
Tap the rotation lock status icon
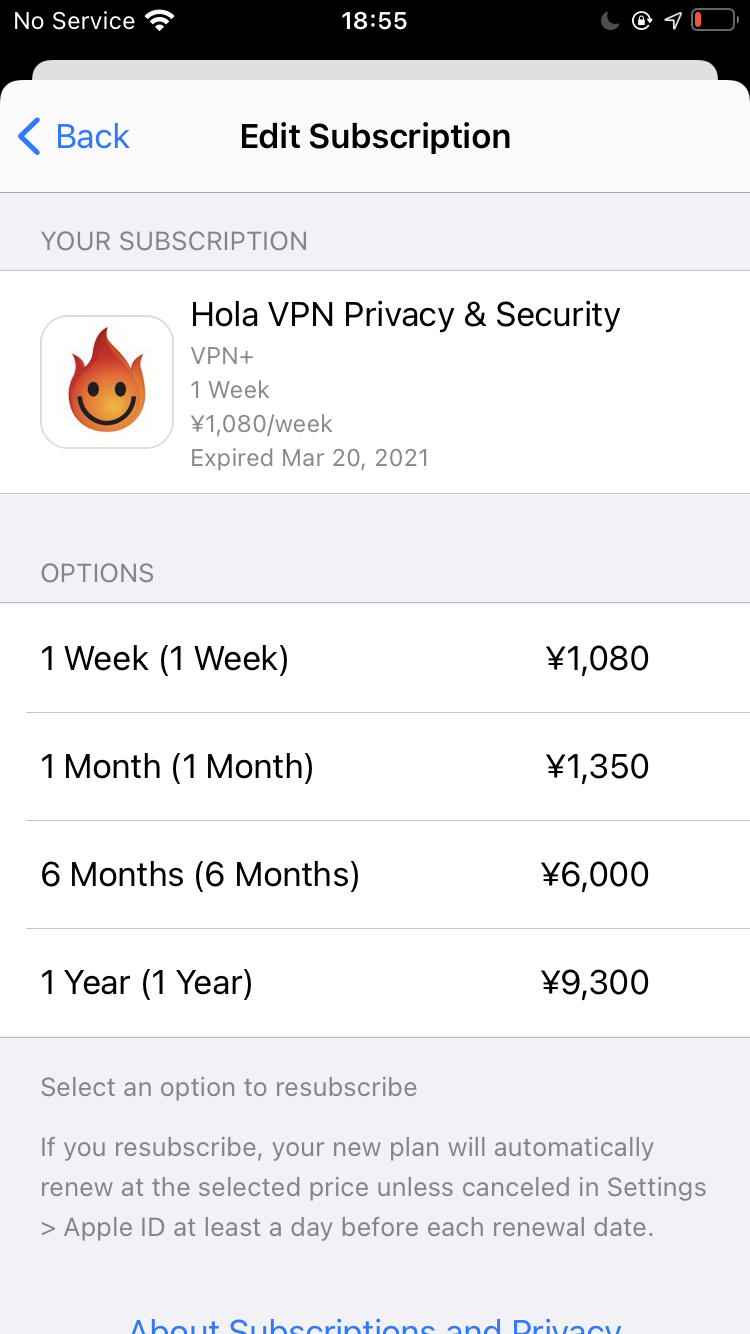642,20
